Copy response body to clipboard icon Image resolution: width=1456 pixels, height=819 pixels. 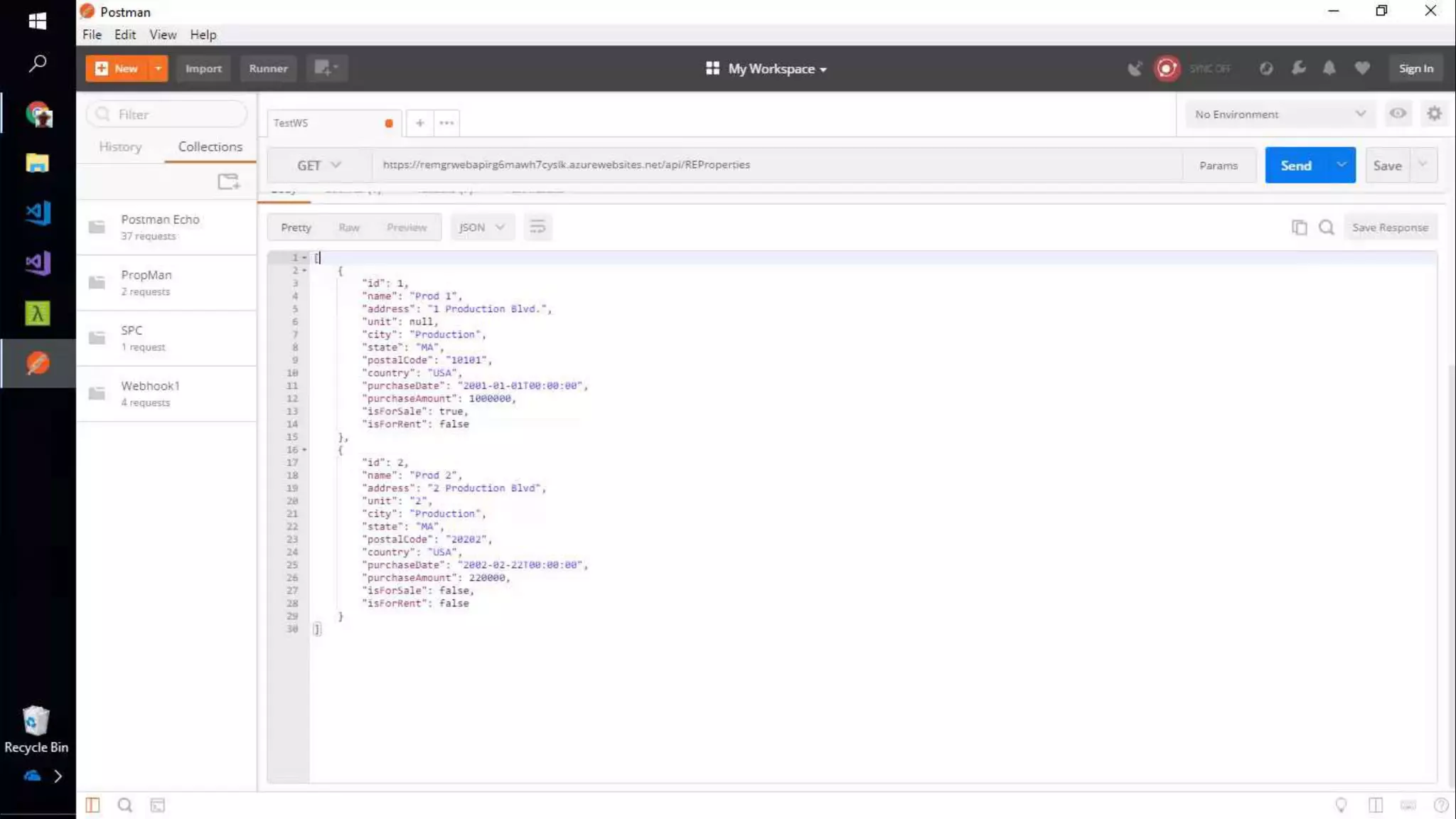pos(1299,227)
